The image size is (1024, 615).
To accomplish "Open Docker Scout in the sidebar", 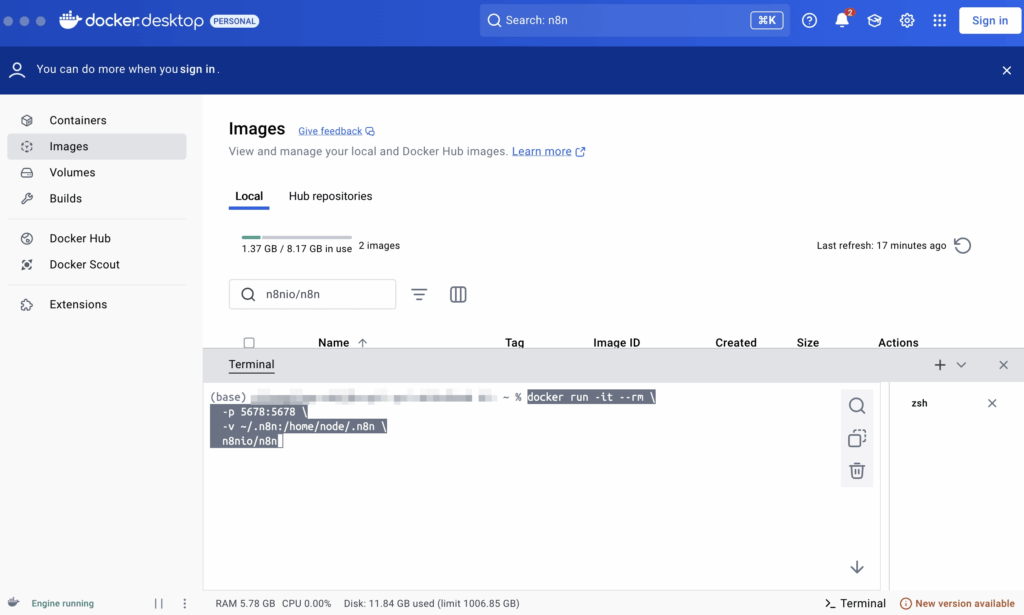I will (97, 264).
